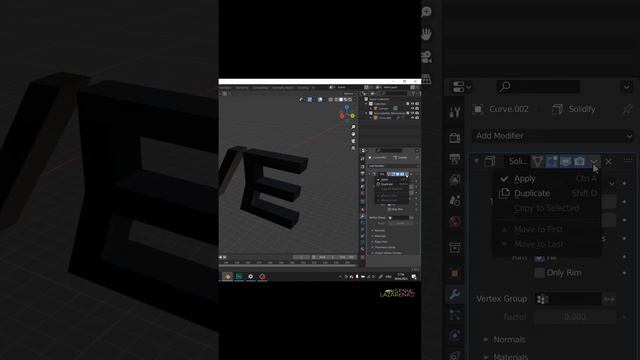Open the Add Modifier dropdown in the enlarged panel
Screen dimensions: 640x360
point(553,136)
